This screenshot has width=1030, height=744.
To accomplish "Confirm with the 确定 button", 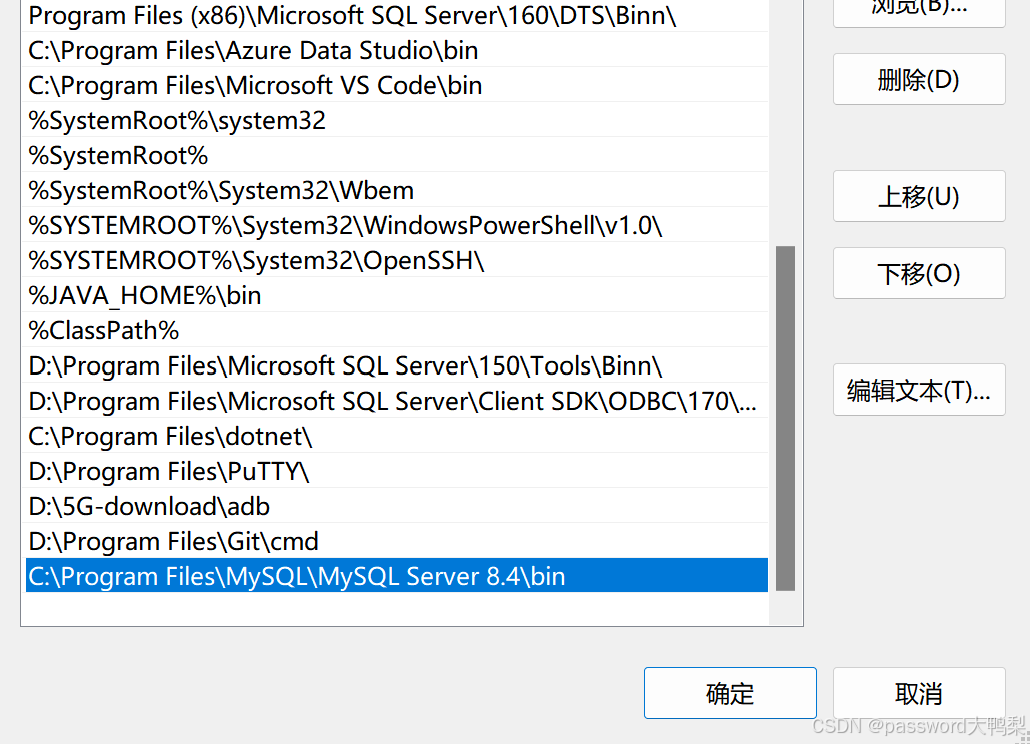I will [x=730, y=693].
